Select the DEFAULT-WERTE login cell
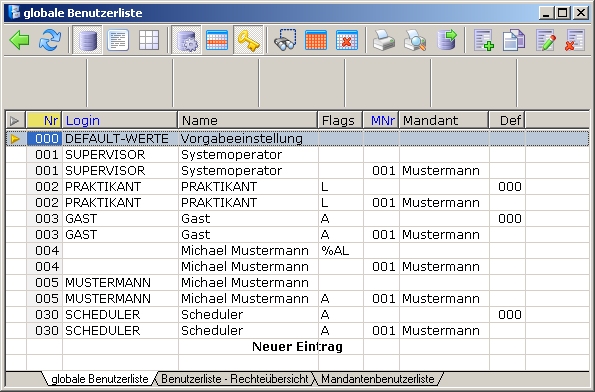Screen dimensions: 595x392 [120, 139]
